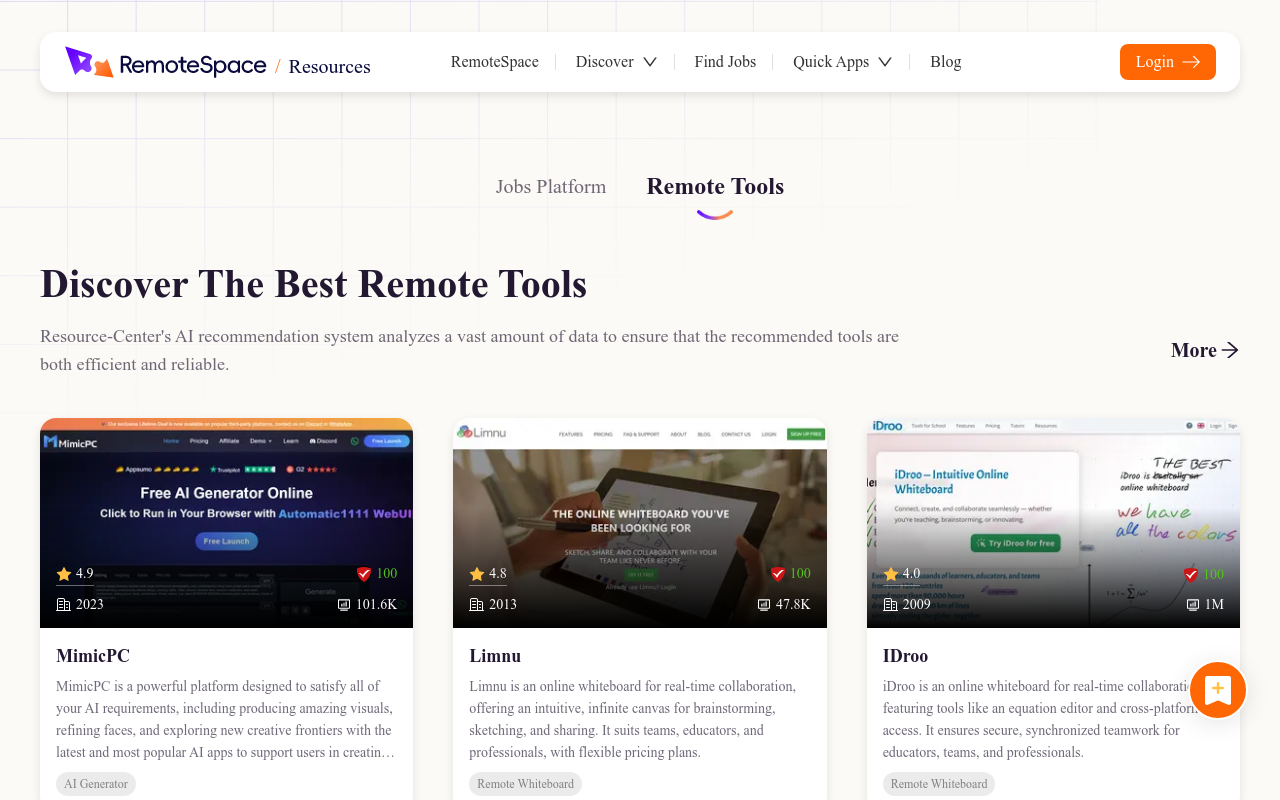Open the Blog page
This screenshot has height=800, width=1280.
pyautogui.click(x=945, y=62)
